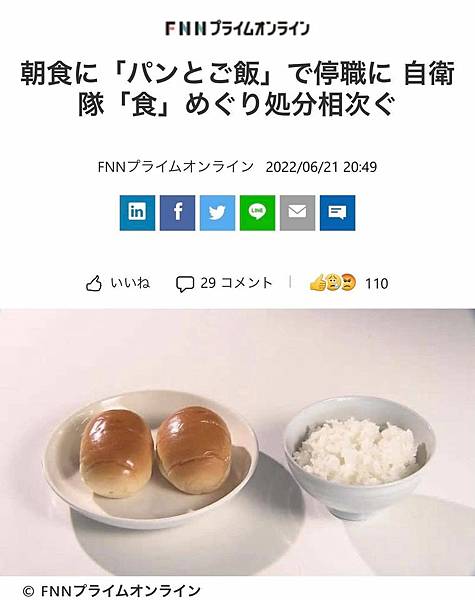Click the article headline about 自衛隊
Image resolution: width=475 pixels, height=600 pixels.
click(237, 88)
